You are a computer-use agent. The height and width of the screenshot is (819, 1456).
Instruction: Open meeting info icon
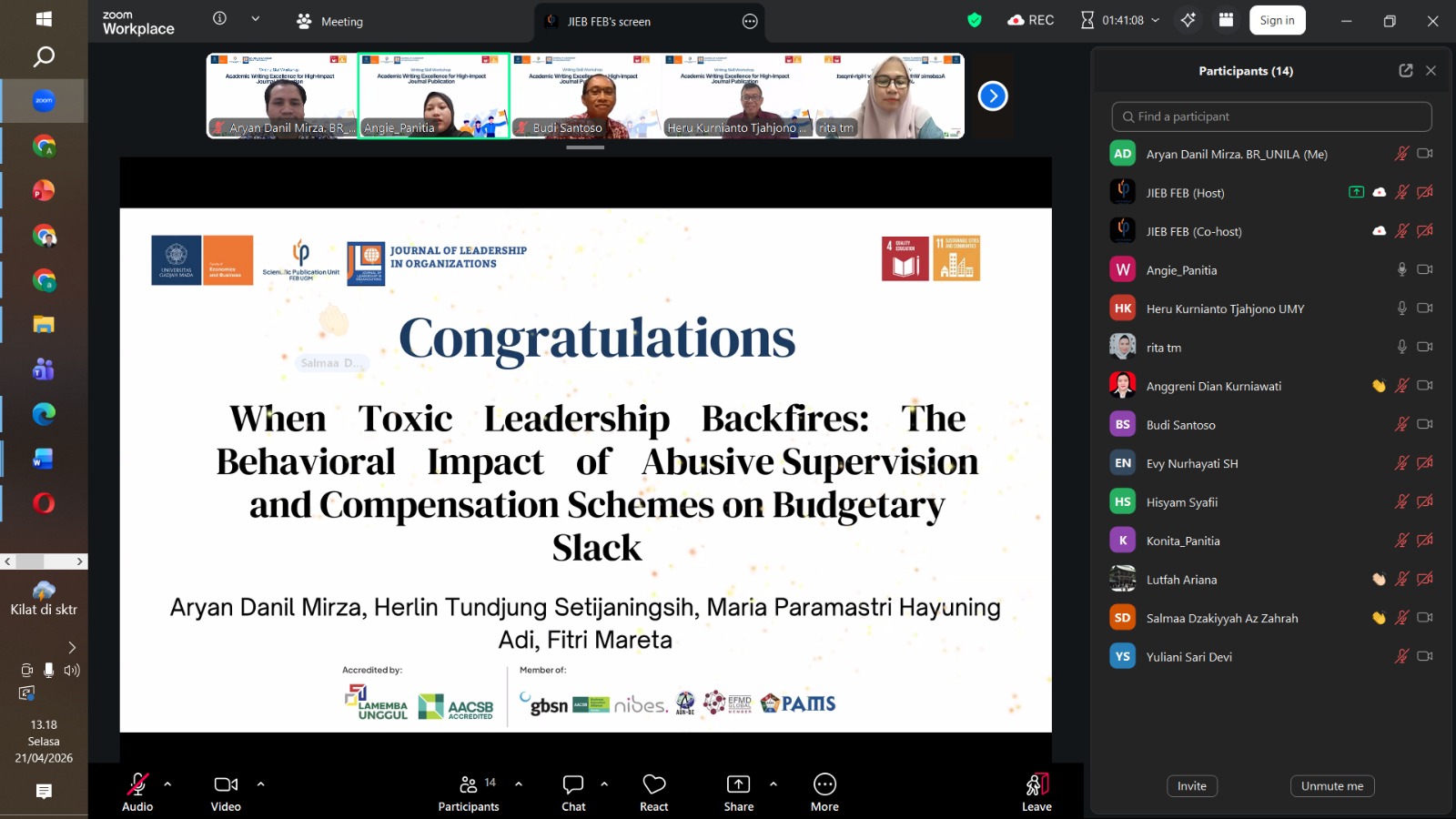pos(219,18)
